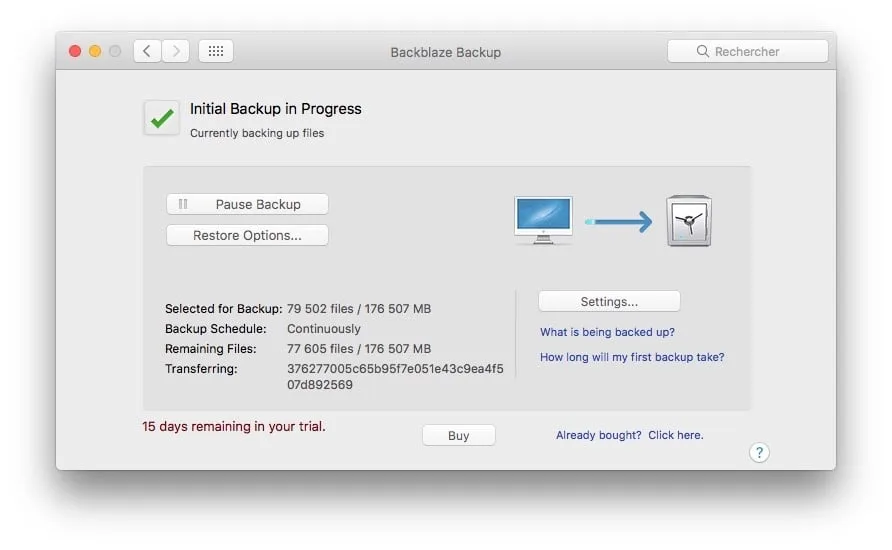Focus the Rechercher search field
This screenshot has width=892, height=550.
click(x=748, y=51)
